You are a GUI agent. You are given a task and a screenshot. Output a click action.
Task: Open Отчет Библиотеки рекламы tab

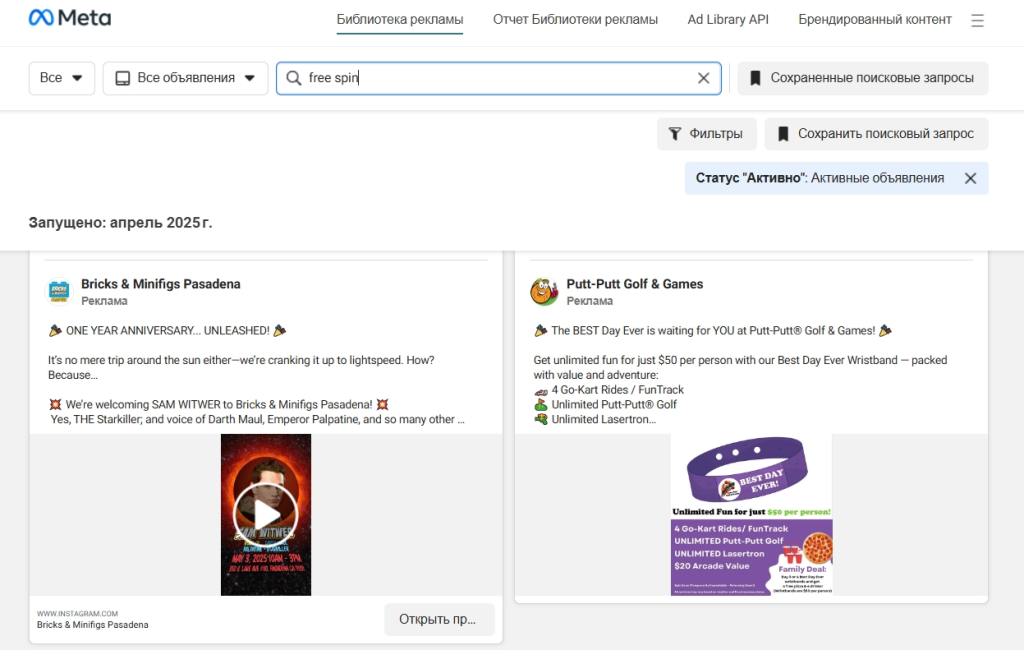coord(575,20)
